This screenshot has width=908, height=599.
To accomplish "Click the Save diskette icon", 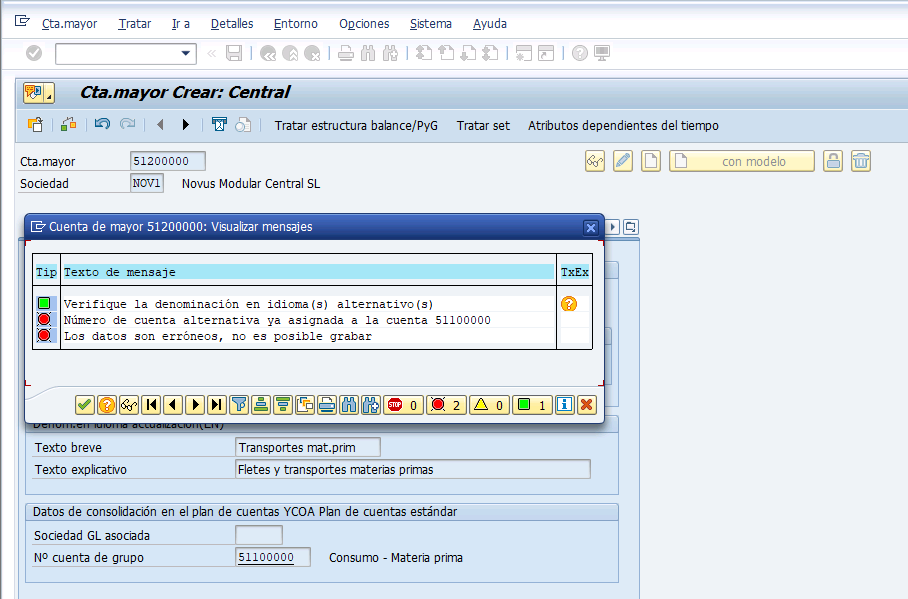I will coord(234,53).
